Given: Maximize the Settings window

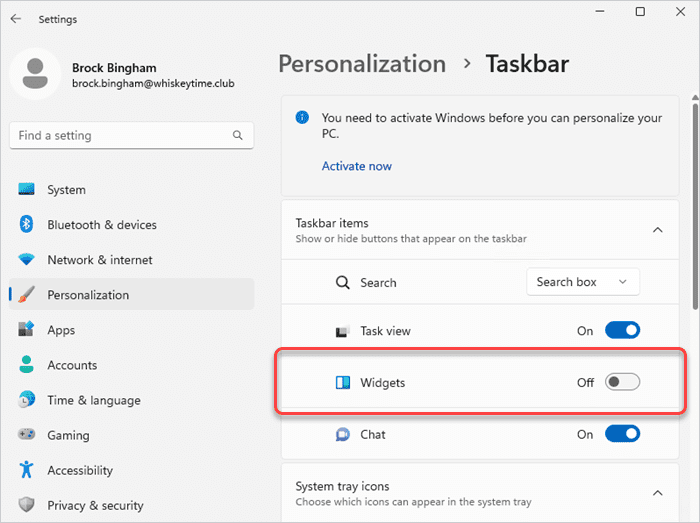Looking at the screenshot, I should [x=640, y=12].
